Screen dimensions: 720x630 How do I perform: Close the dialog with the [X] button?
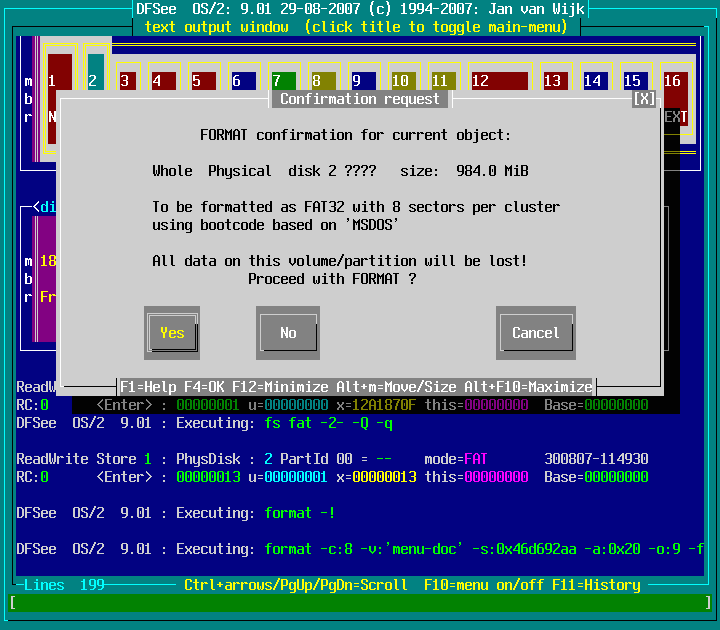[644, 99]
